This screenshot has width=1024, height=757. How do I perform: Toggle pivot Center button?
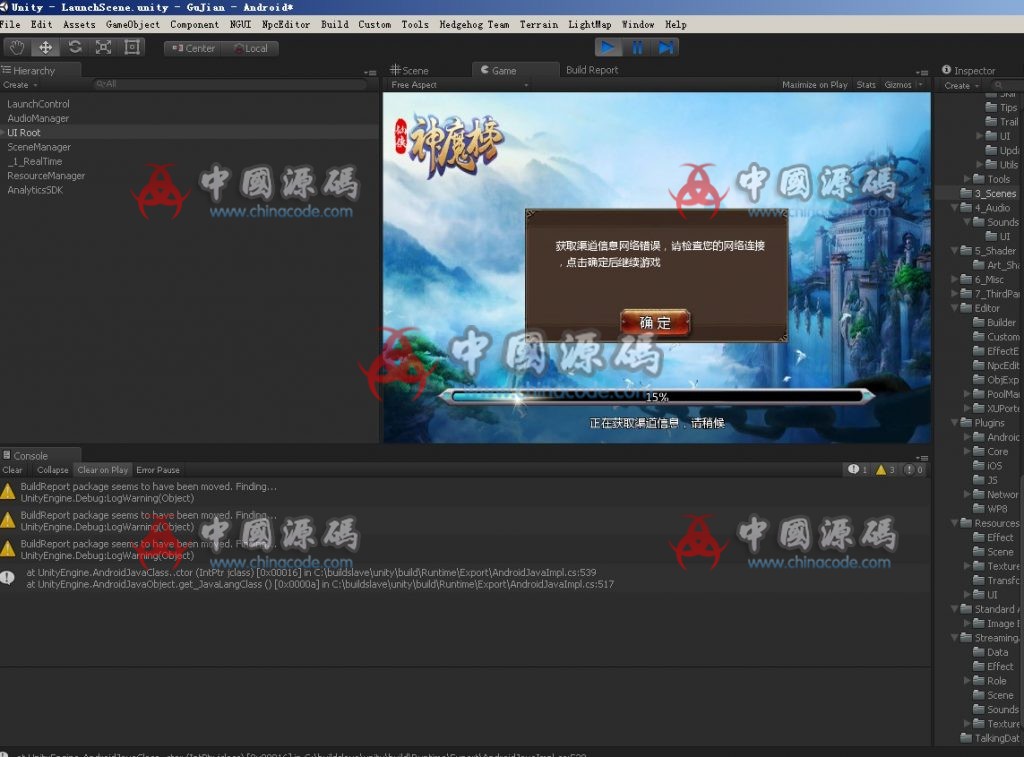pos(193,48)
